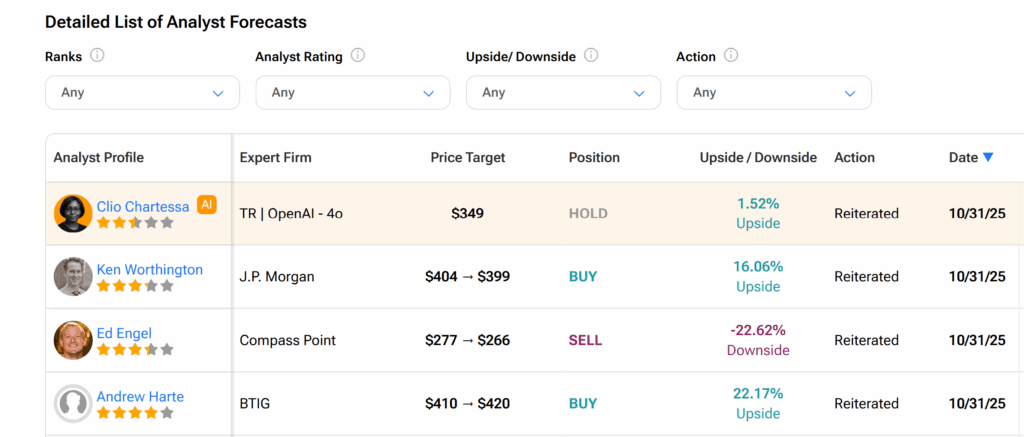Click the $410 → $420 price target
Viewport: 1024px width, 437px height.
pyautogui.click(x=468, y=404)
